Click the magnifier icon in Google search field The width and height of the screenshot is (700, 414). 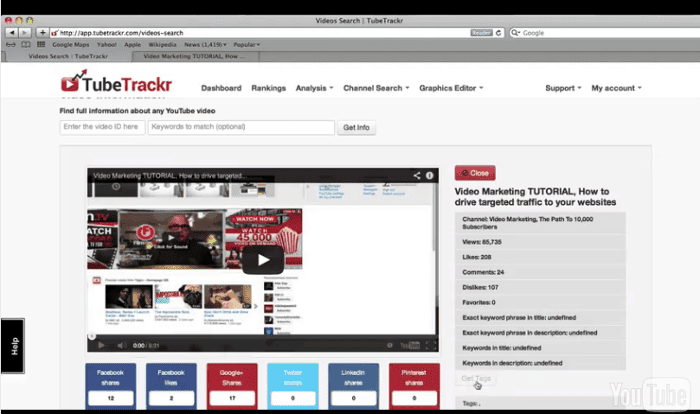pyautogui.click(x=515, y=33)
